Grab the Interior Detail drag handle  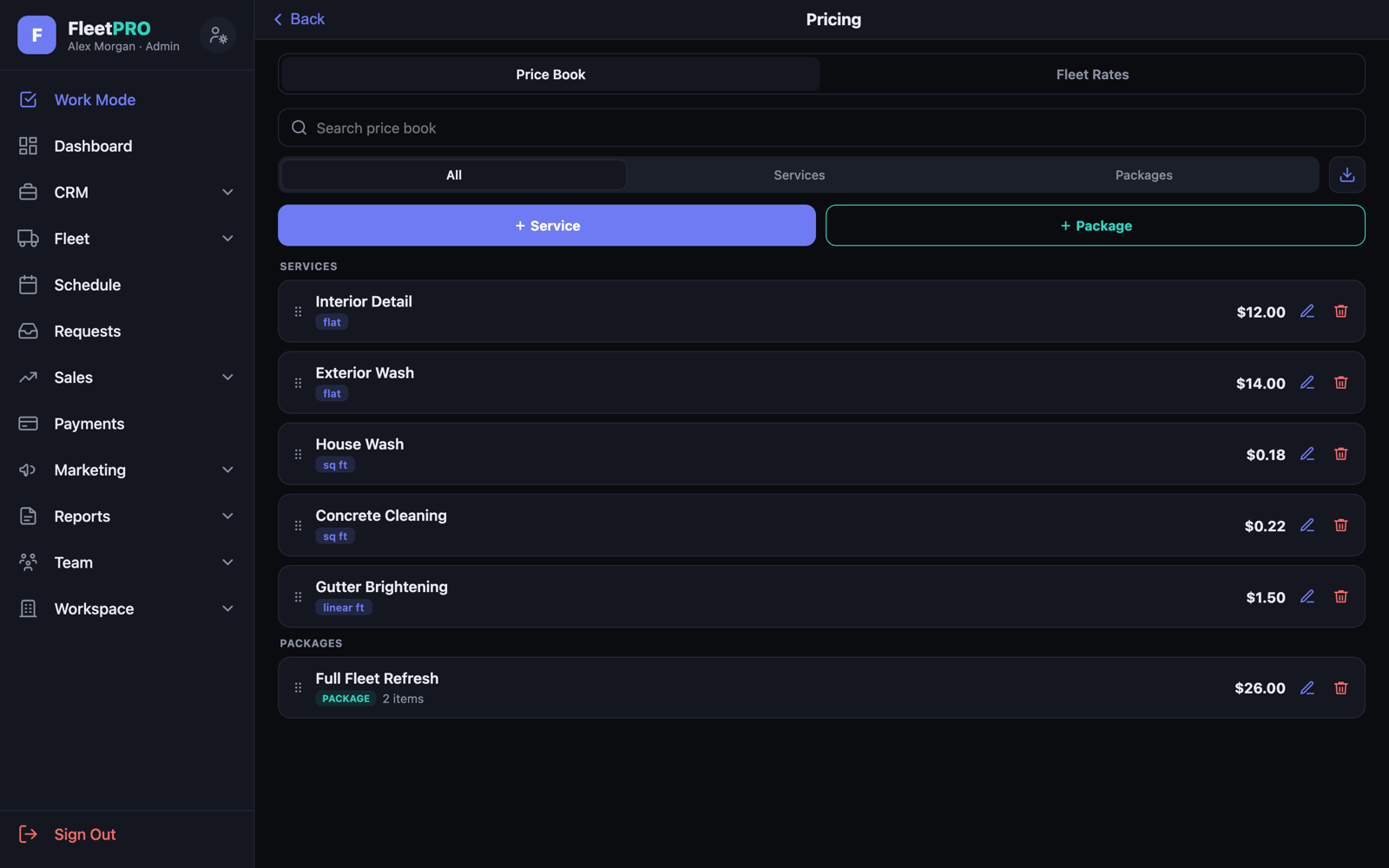click(298, 312)
